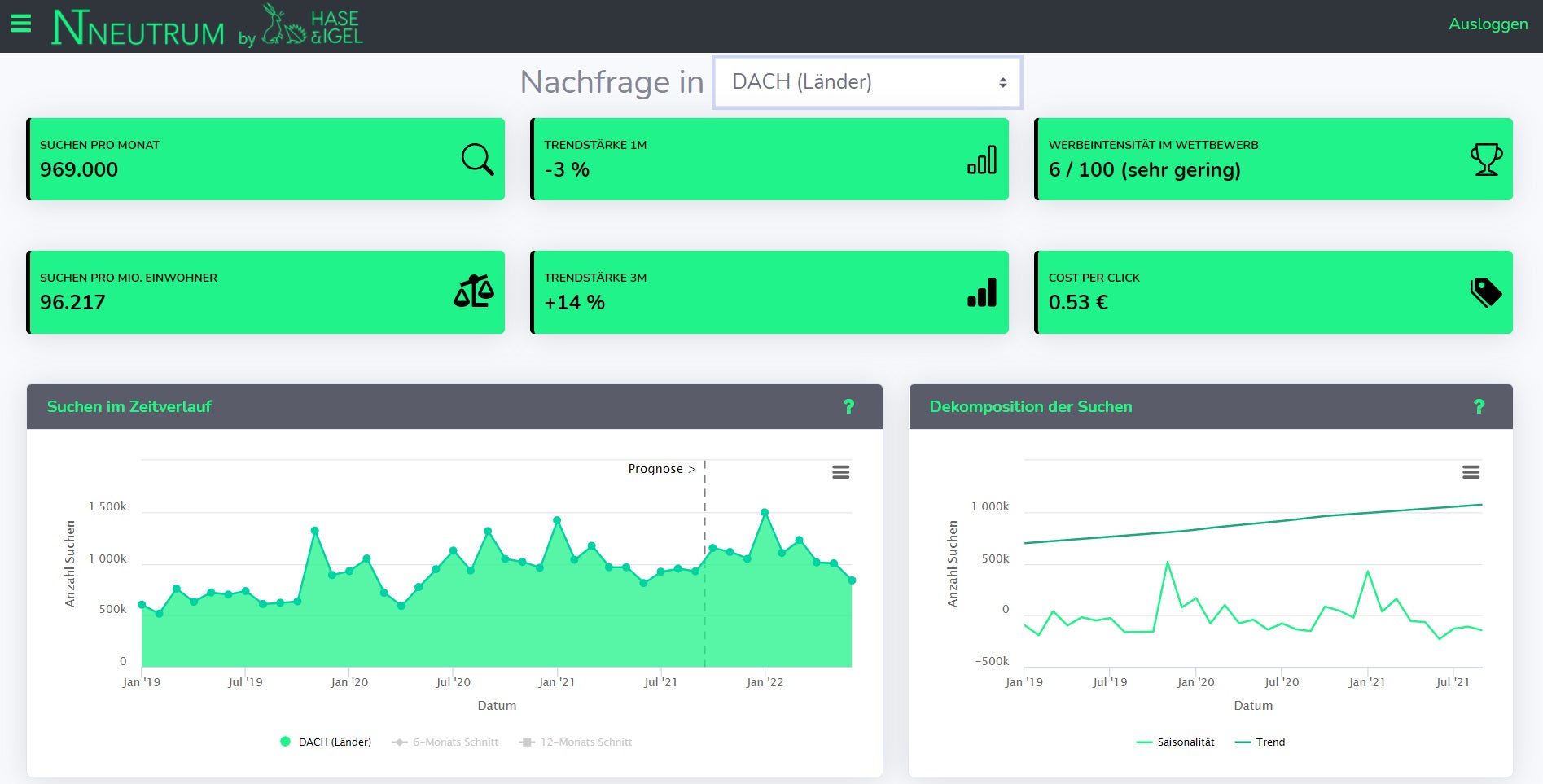The width and height of the screenshot is (1543, 784).
Task: Click the Dekomposition der Suchen panel title
Action: coord(1031,406)
